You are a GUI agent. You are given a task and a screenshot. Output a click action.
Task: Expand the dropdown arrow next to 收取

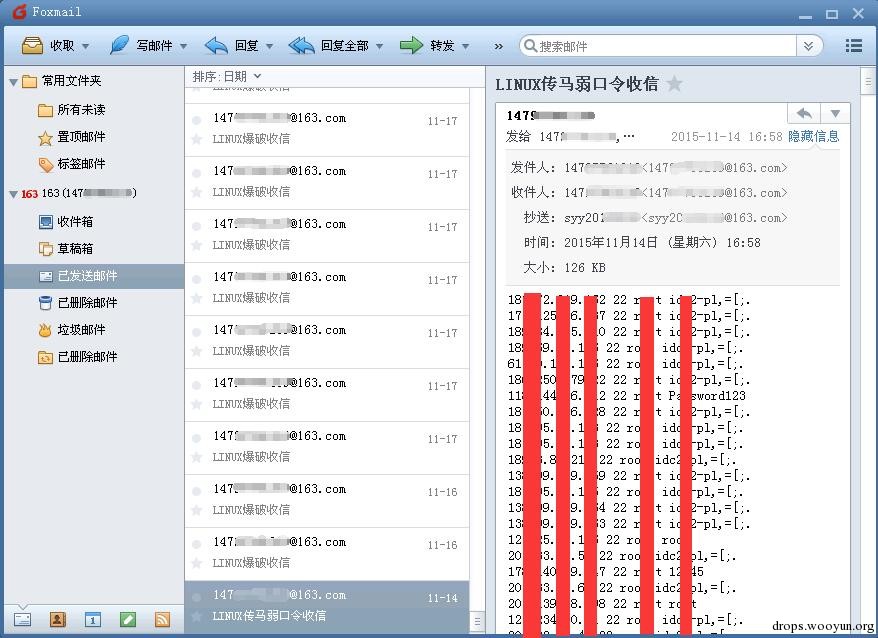86,46
